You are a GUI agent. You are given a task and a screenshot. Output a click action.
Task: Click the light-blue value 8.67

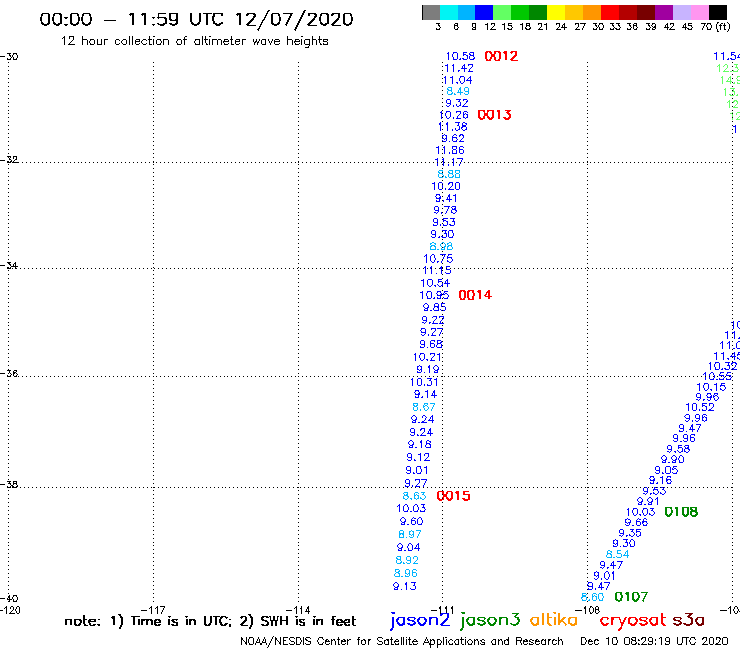(424, 407)
